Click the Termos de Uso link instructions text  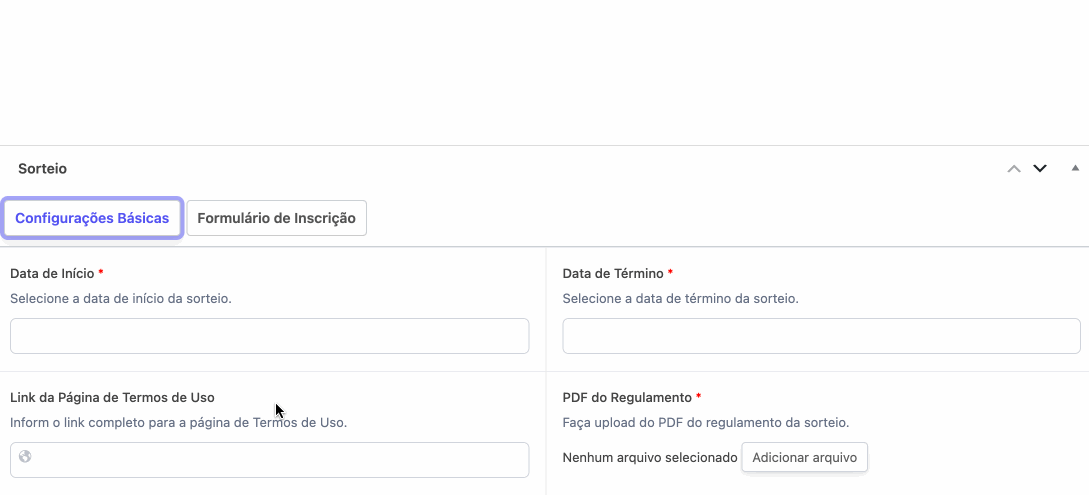click(178, 422)
